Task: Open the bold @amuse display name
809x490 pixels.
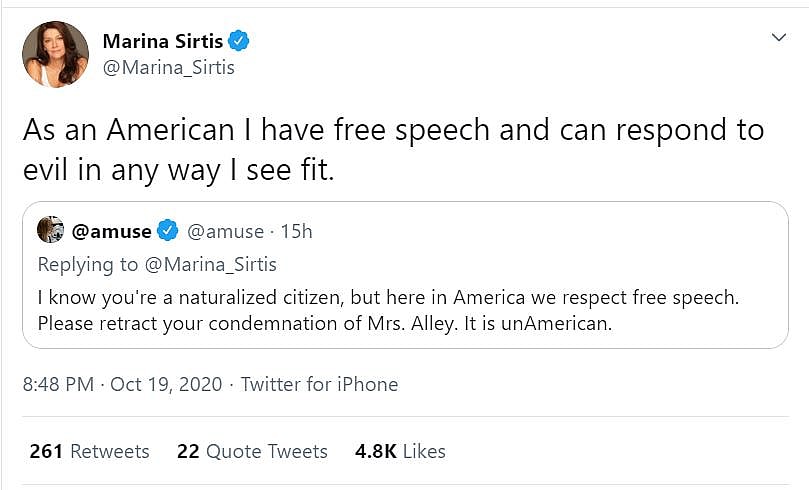Action: (111, 232)
